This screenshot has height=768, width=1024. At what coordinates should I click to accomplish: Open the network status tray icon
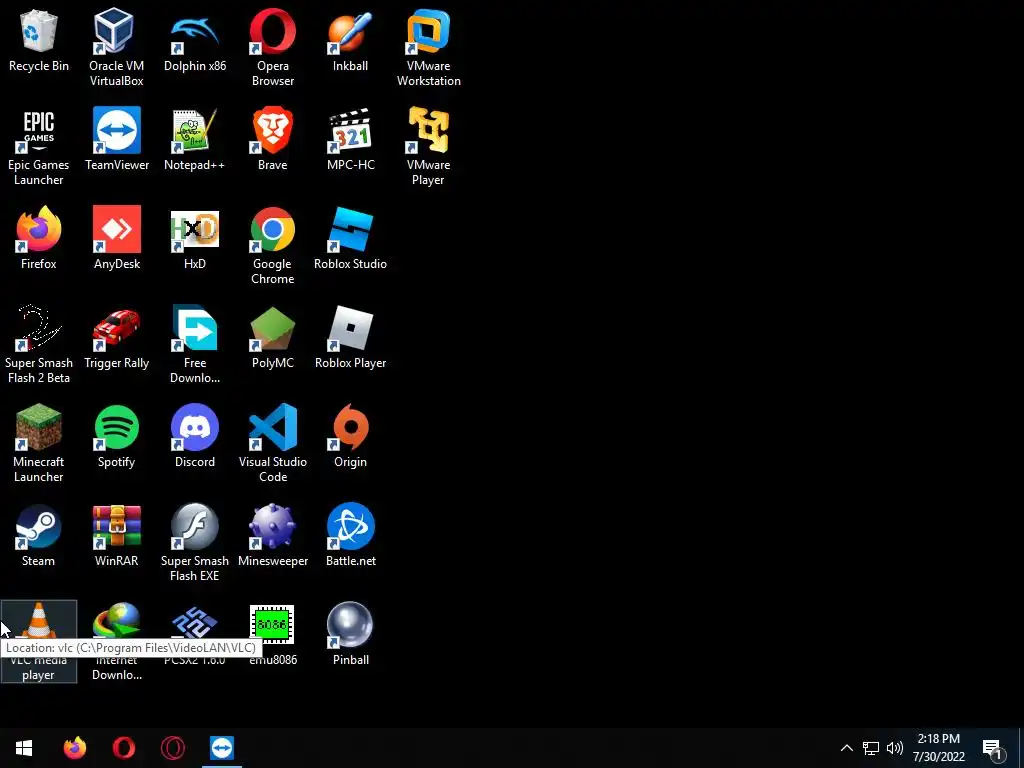coord(871,748)
